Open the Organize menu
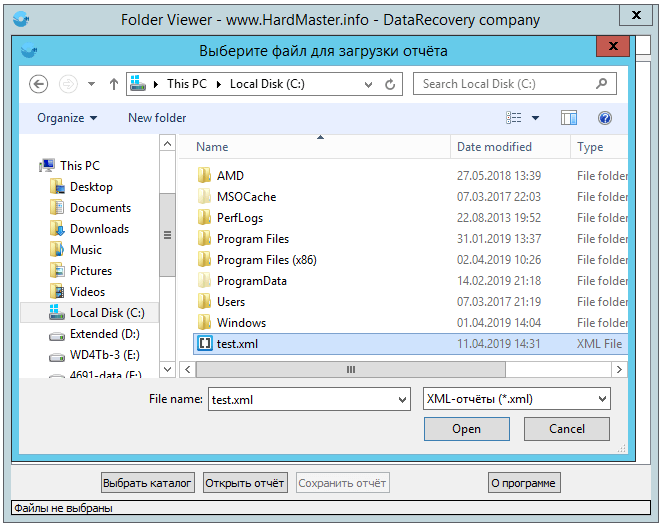Screen dimensions: 663x526 coord(67,118)
